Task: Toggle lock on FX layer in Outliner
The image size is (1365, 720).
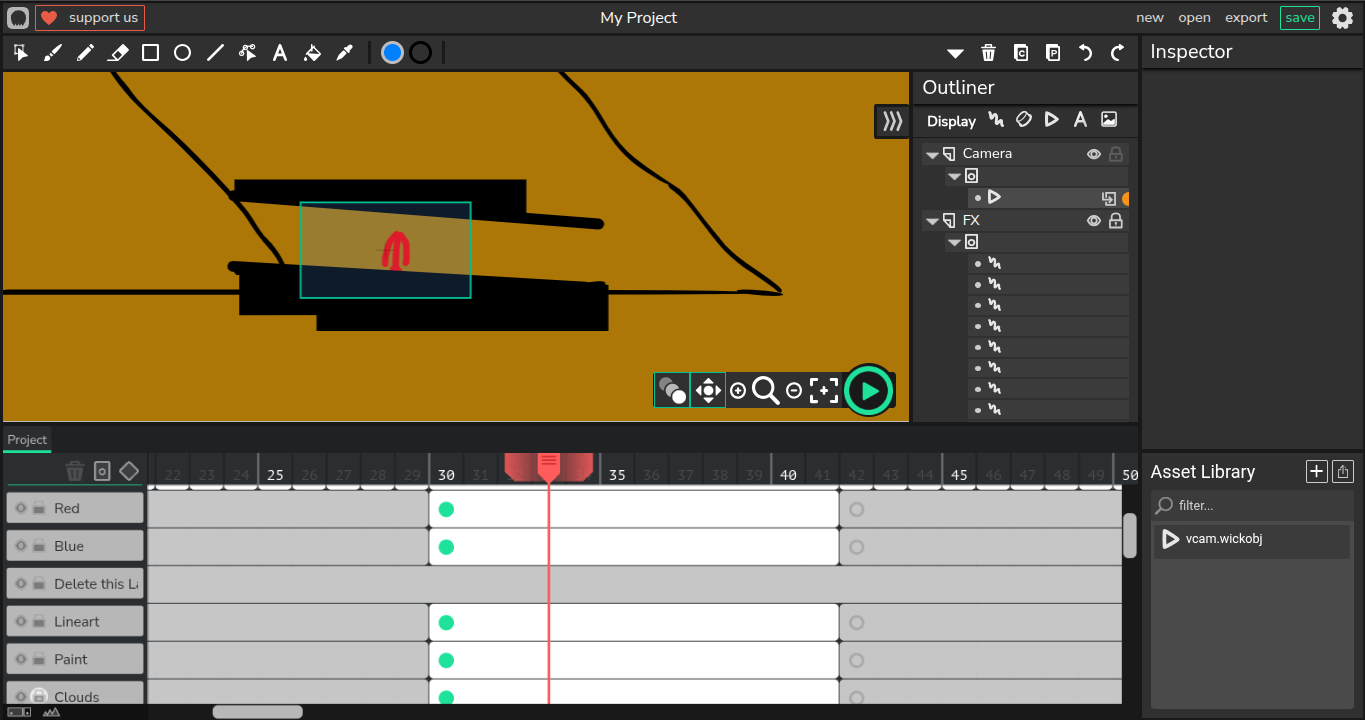Action: [1116, 221]
